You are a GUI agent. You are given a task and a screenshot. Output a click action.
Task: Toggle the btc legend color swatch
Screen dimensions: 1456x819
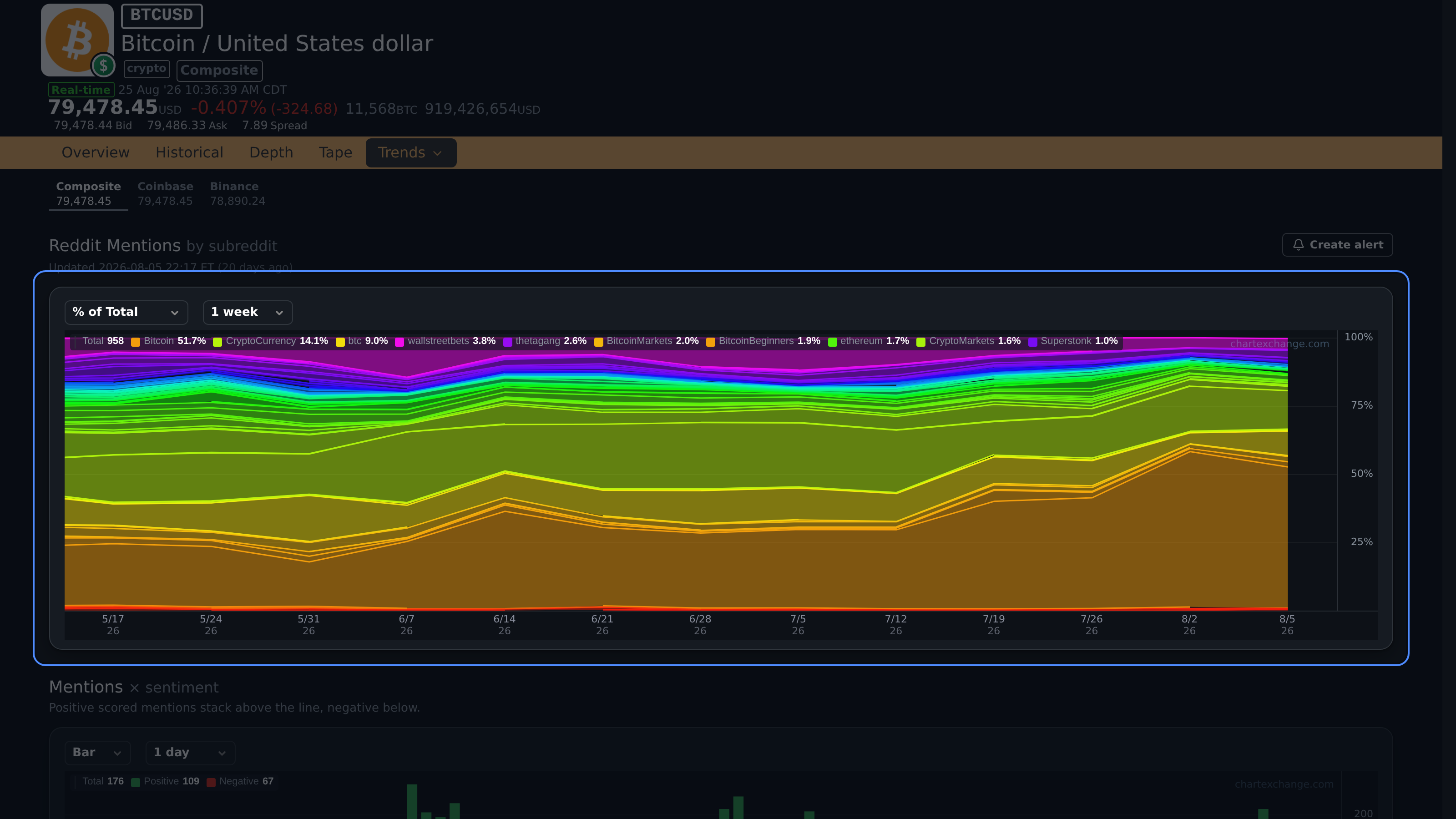pos(340,341)
